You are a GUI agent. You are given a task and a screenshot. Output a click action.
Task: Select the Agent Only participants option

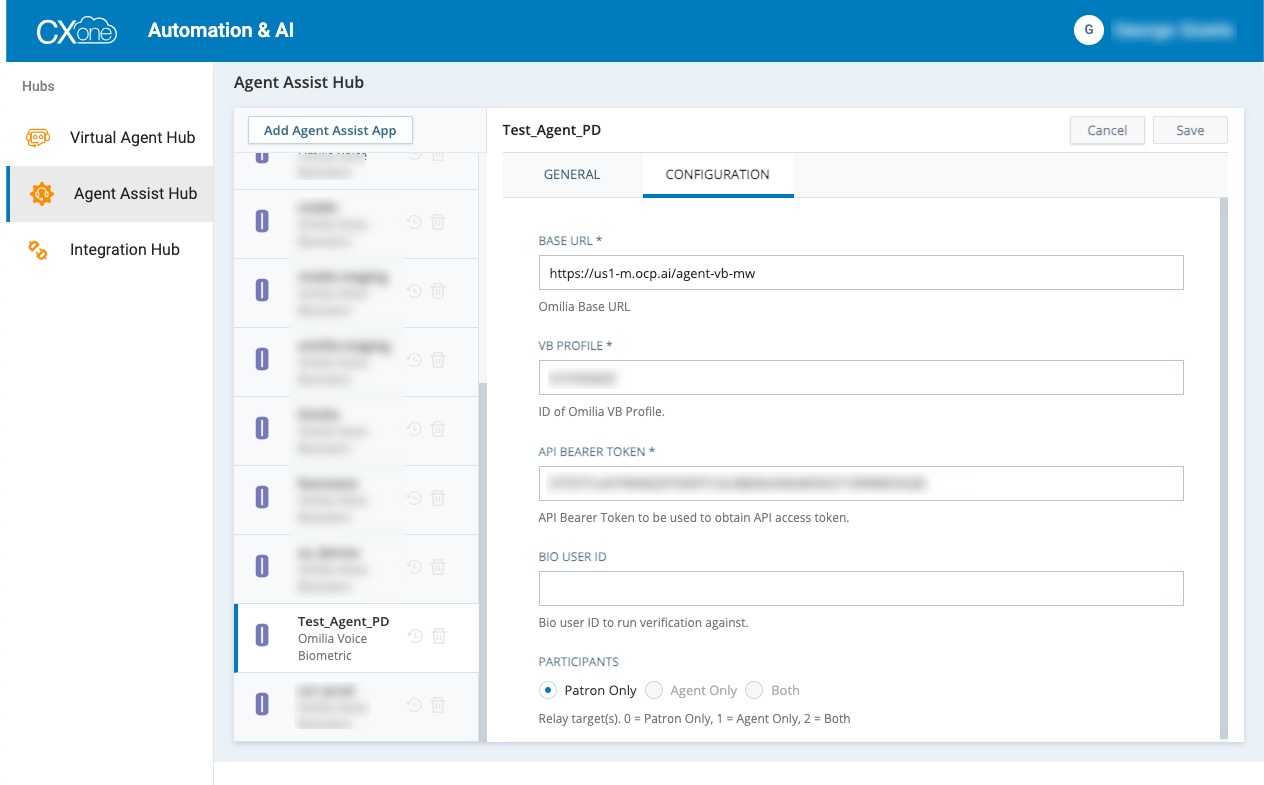(x=654, y=690)
